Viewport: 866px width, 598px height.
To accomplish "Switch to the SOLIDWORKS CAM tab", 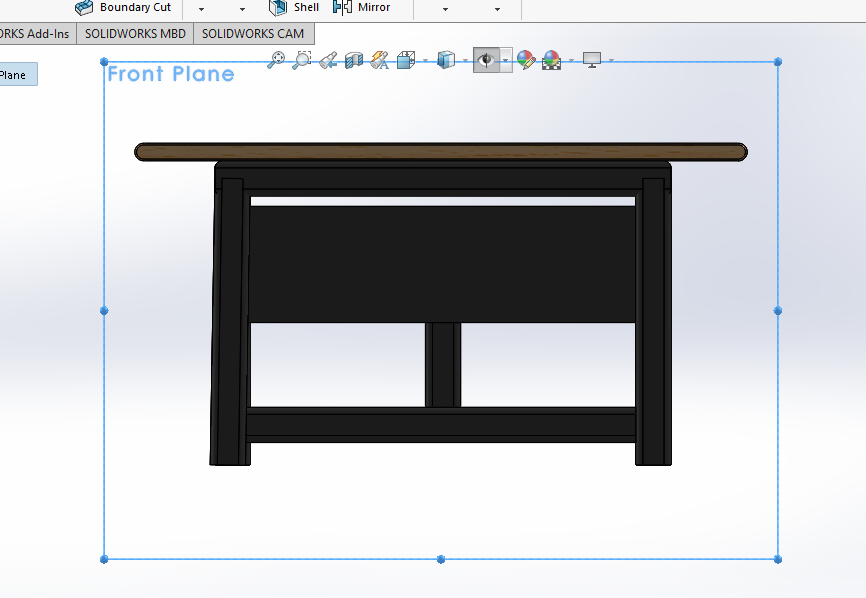I will tap(253, 33).
